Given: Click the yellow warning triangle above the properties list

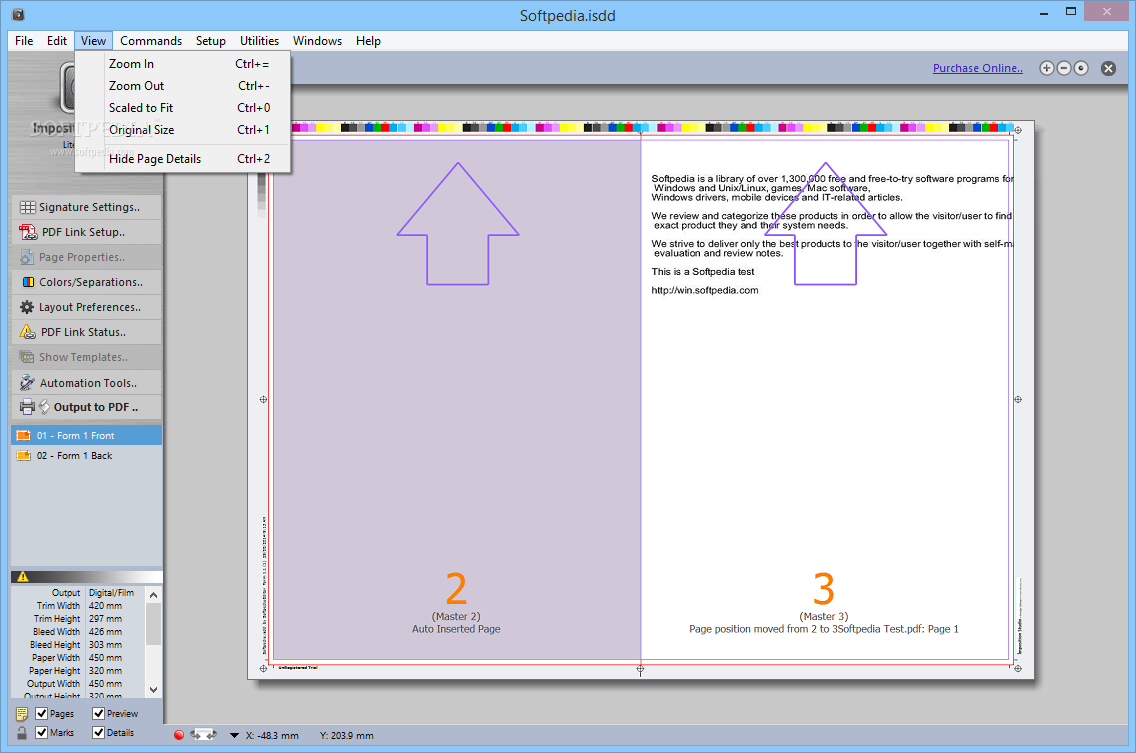Looking at the screenshot, I should click(x=23, y=577).
